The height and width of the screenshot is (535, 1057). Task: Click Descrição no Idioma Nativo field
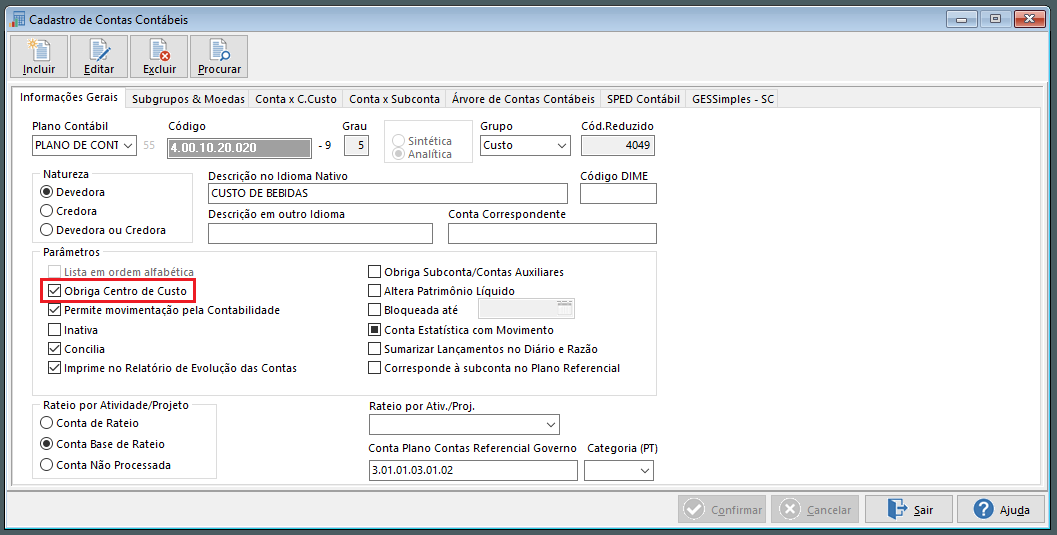[388, 193]
